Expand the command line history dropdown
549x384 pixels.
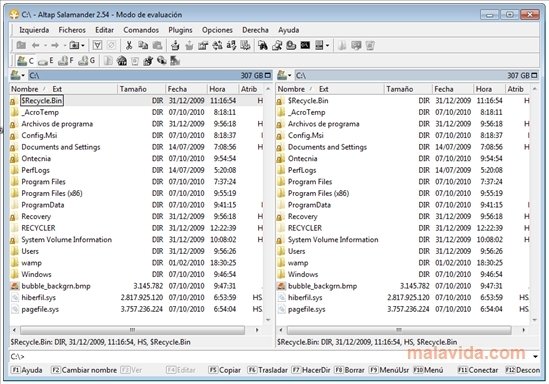click(535, 357)
